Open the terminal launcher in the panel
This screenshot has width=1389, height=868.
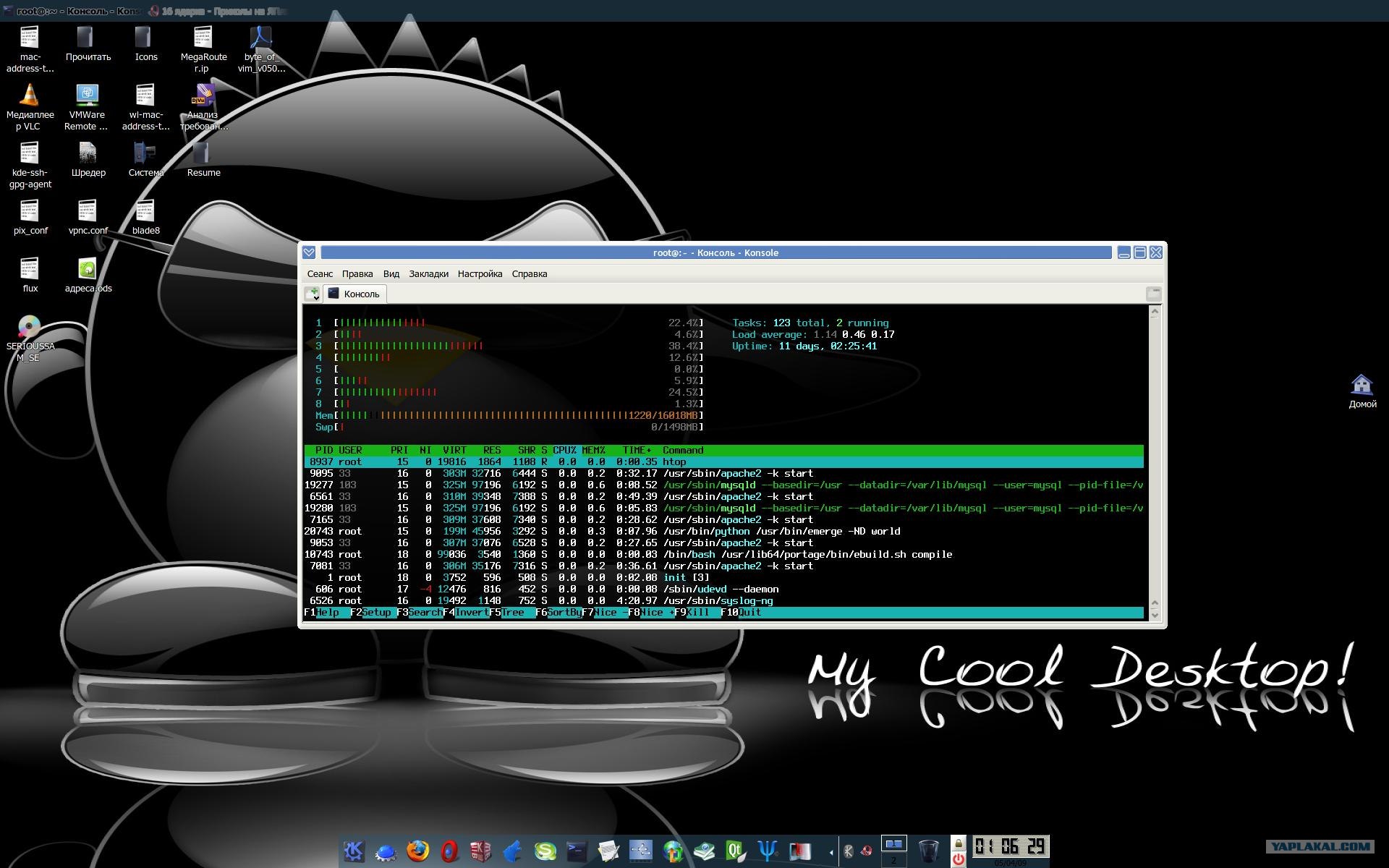[x=577, y=851]
